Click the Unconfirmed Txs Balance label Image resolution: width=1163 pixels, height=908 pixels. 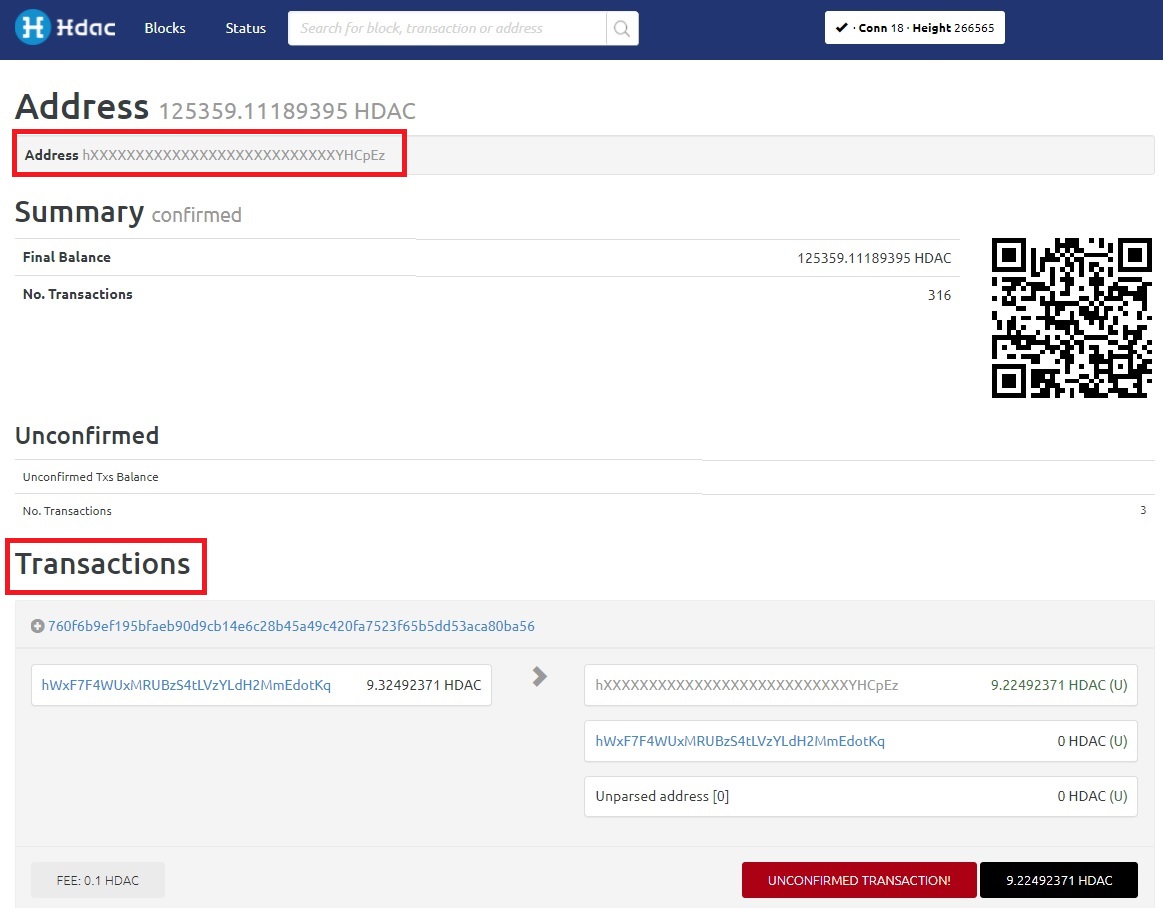click(x=90, y=477)
